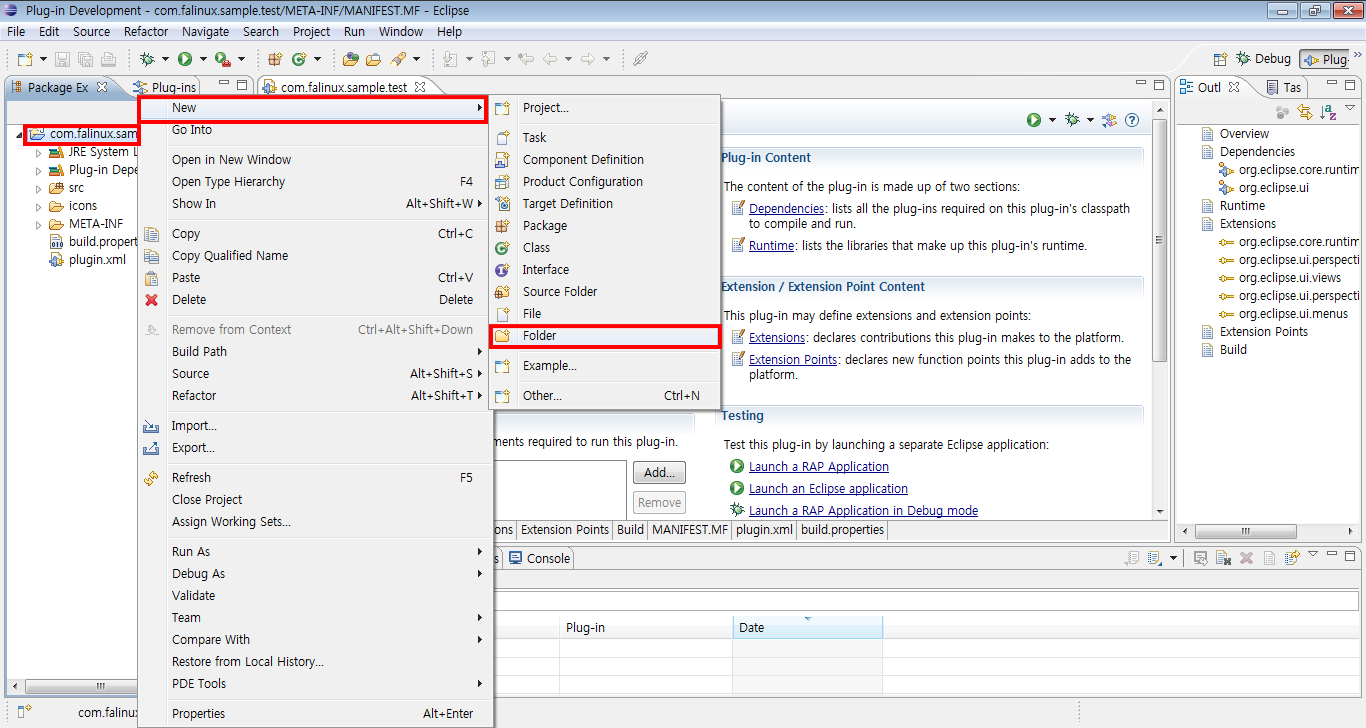Click the Debug bug icon in main toolbar
The image size is (1366, 728).
pos(147,59)
